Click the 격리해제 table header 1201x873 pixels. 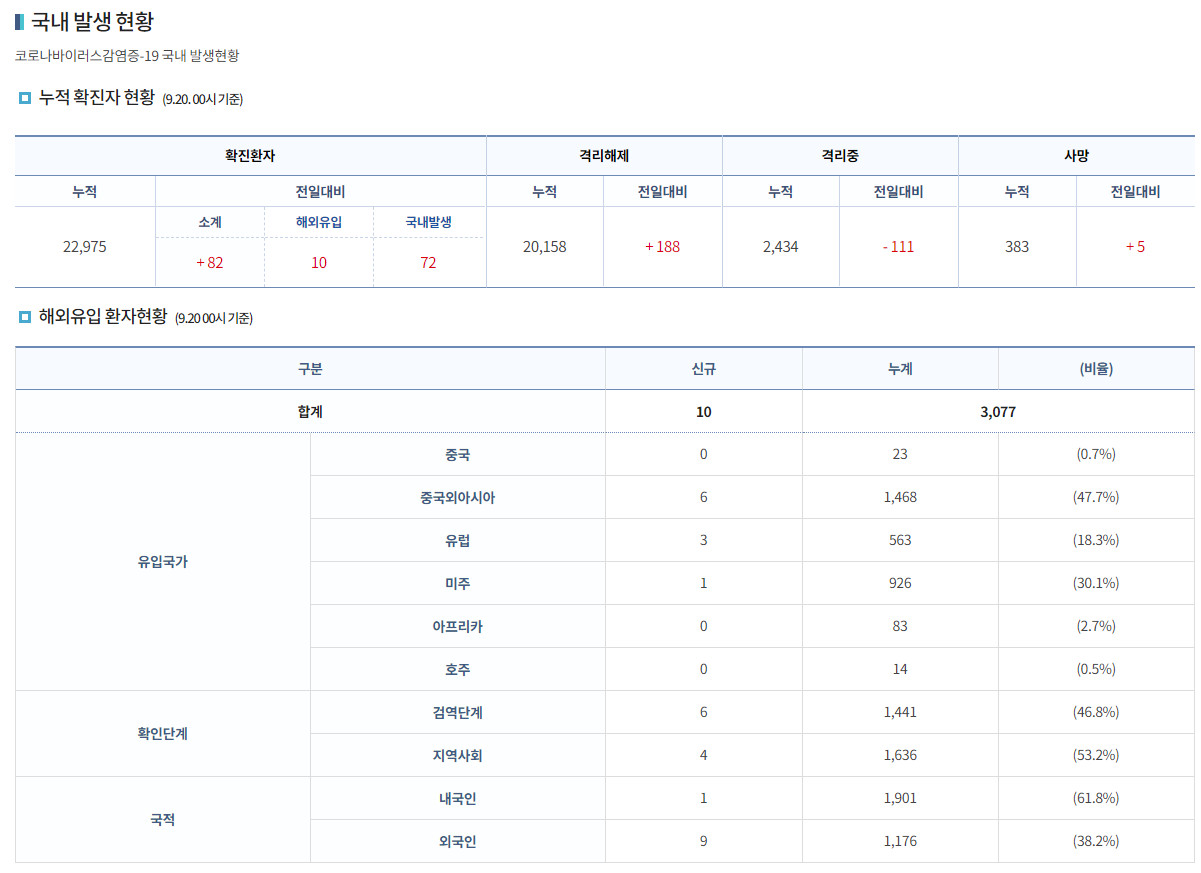(604, 156)
